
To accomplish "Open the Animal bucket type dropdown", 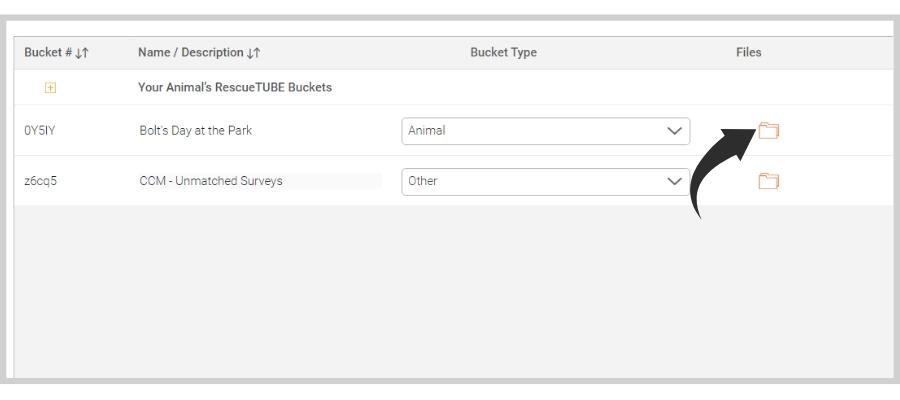I will (x=546, y=131).
